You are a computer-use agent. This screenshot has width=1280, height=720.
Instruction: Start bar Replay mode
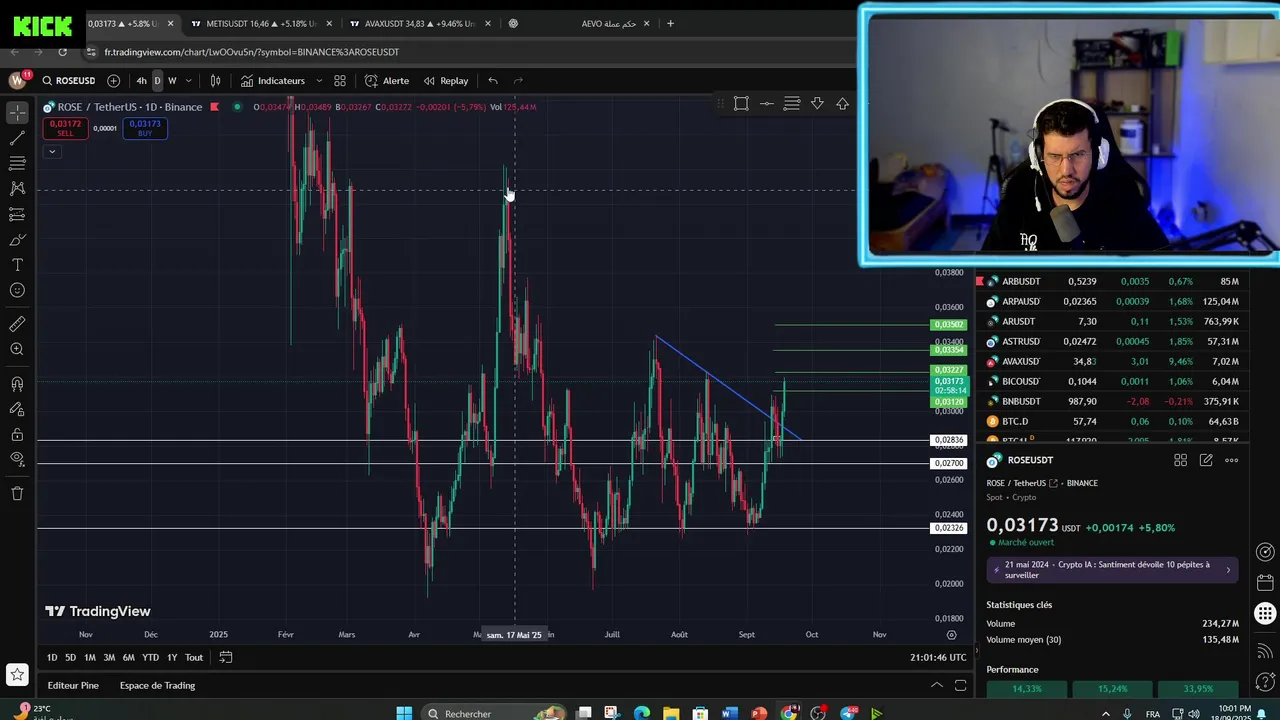click(446, 81)
